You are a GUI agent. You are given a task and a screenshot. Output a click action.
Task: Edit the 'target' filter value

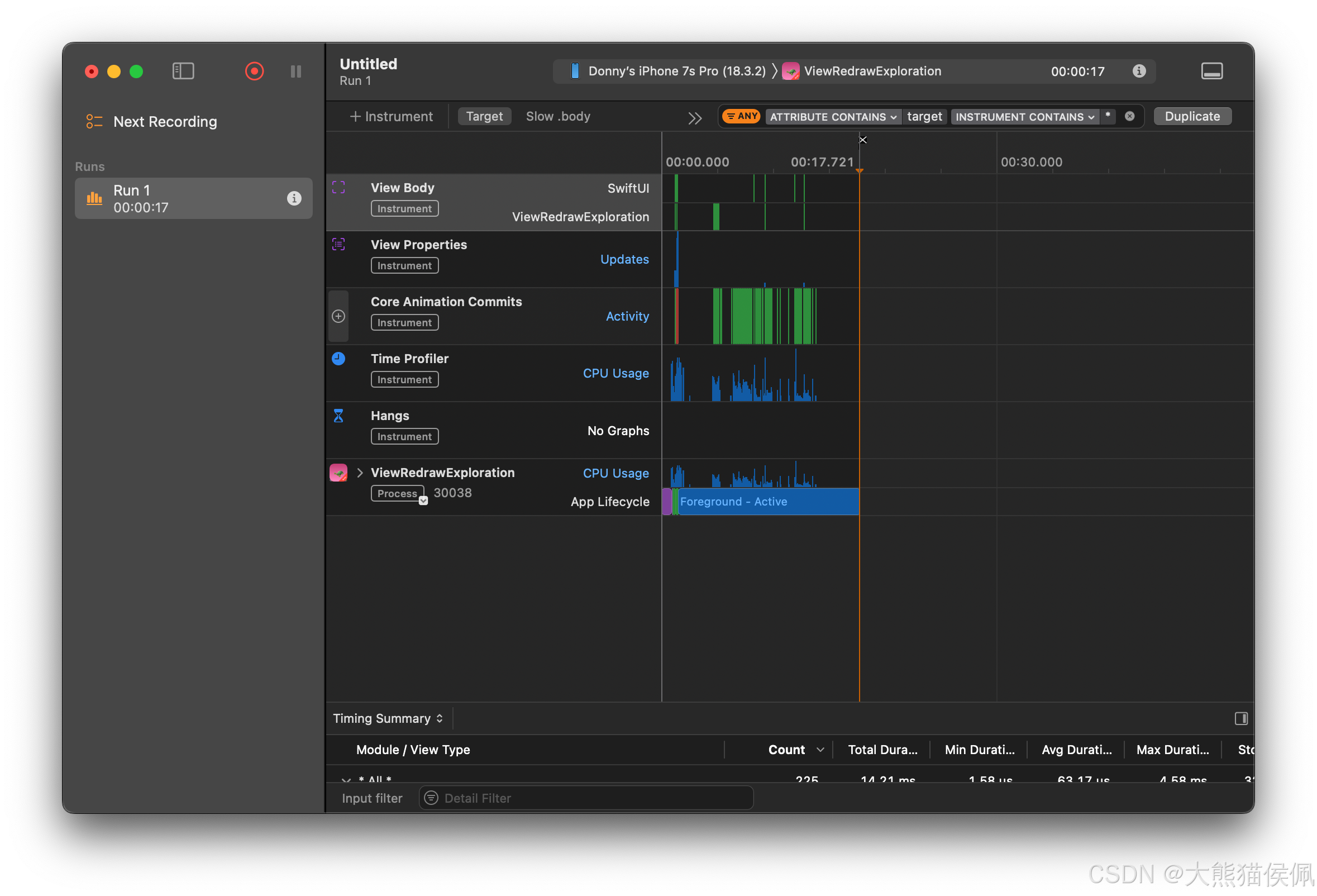(x=924, y=117)
